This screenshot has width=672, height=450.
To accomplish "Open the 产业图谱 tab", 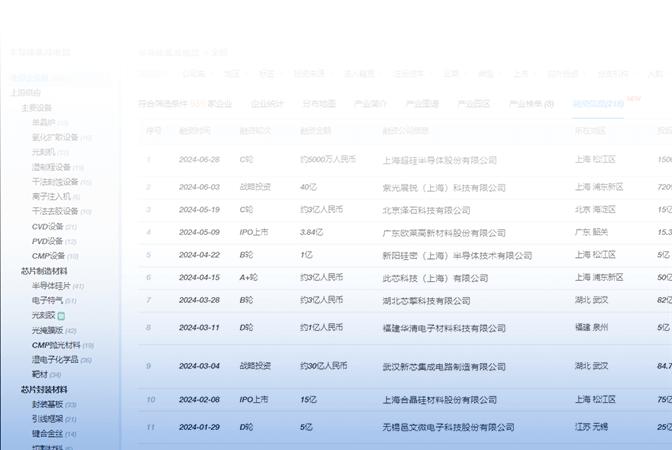I will 422,103.
